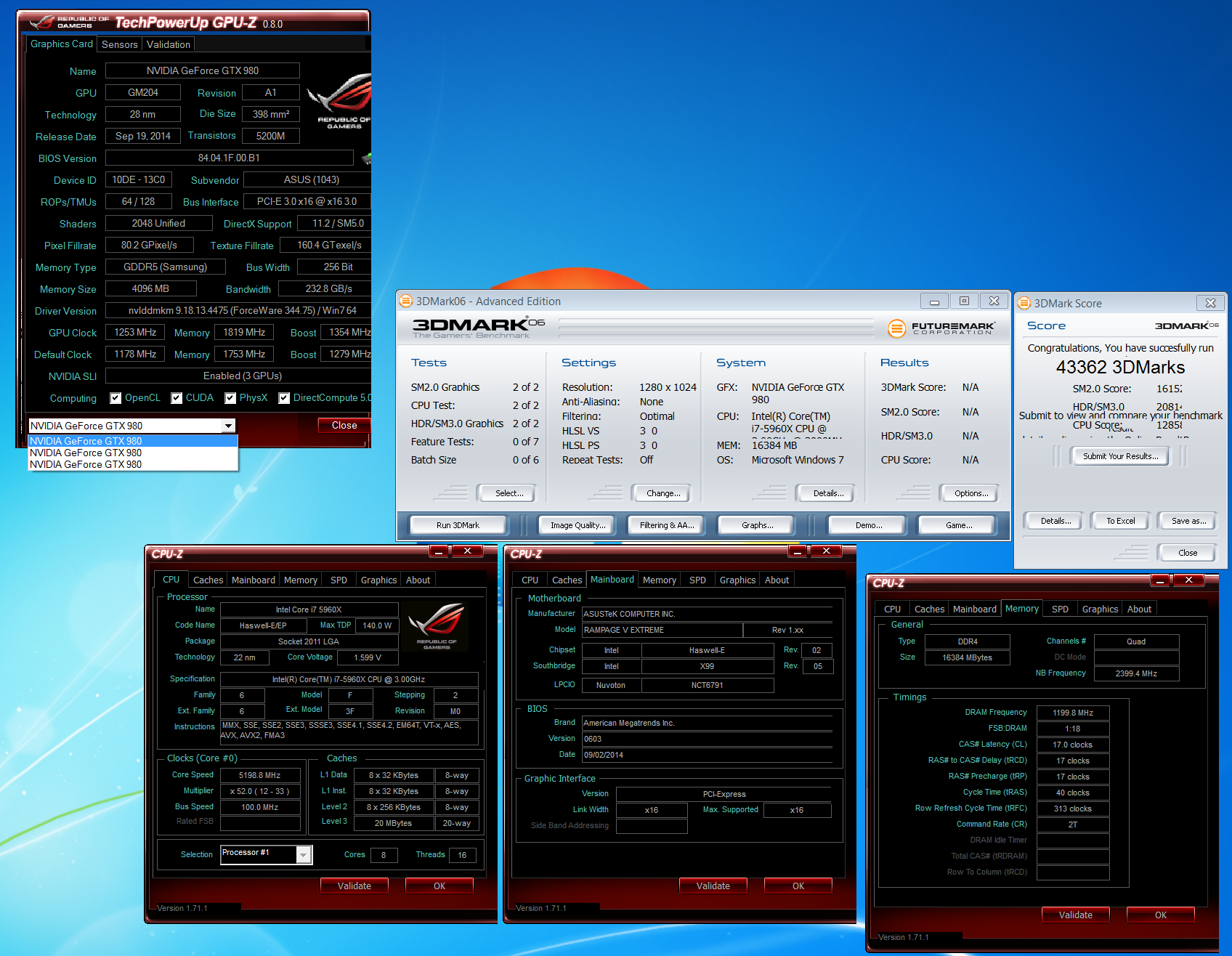1232x956 pixels.
Task: Click the To Excel button in 3DMark Score
Action: click(1121, 521)
